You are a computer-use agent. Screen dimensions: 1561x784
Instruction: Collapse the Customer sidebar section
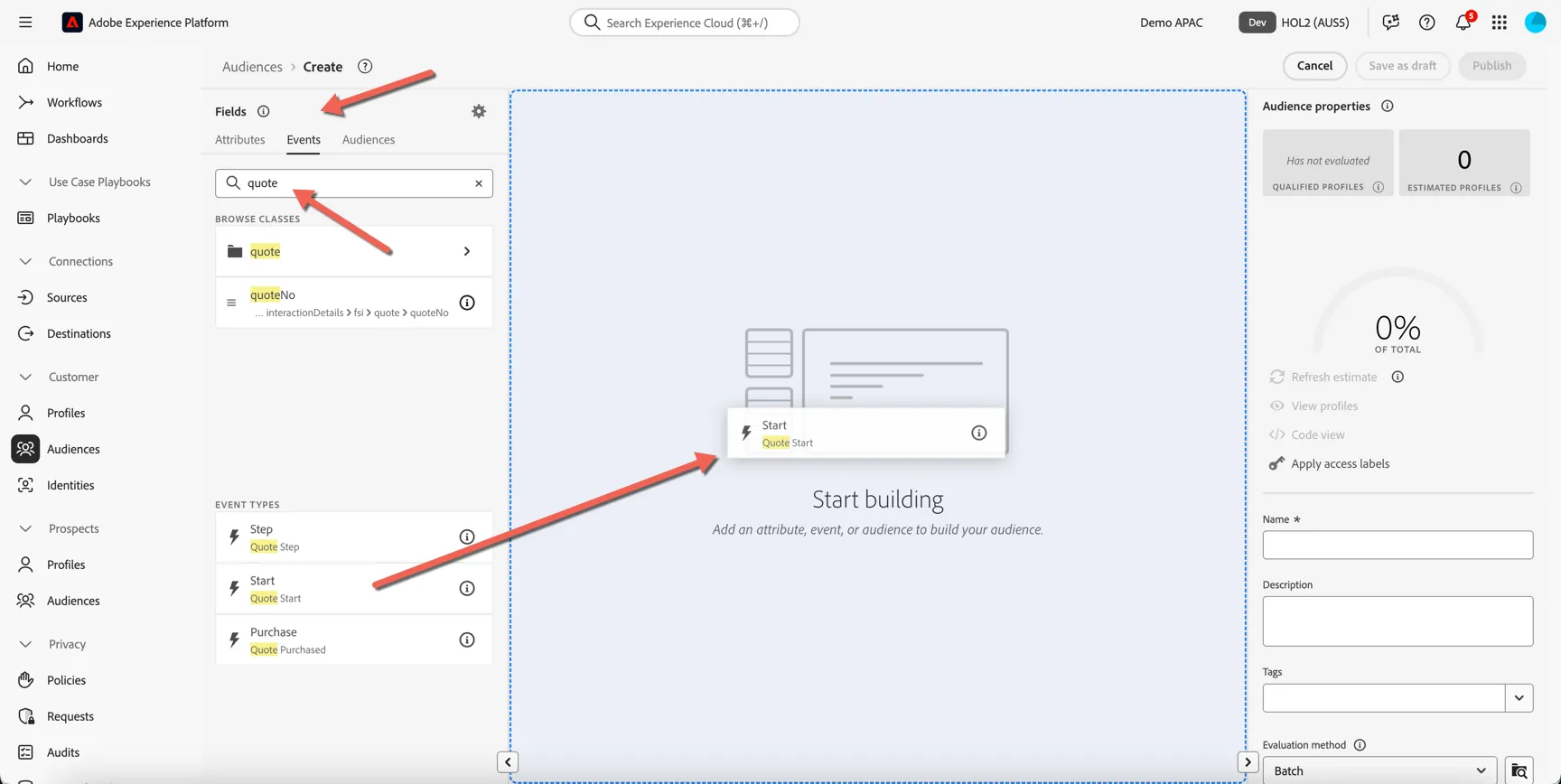[25, 377]
